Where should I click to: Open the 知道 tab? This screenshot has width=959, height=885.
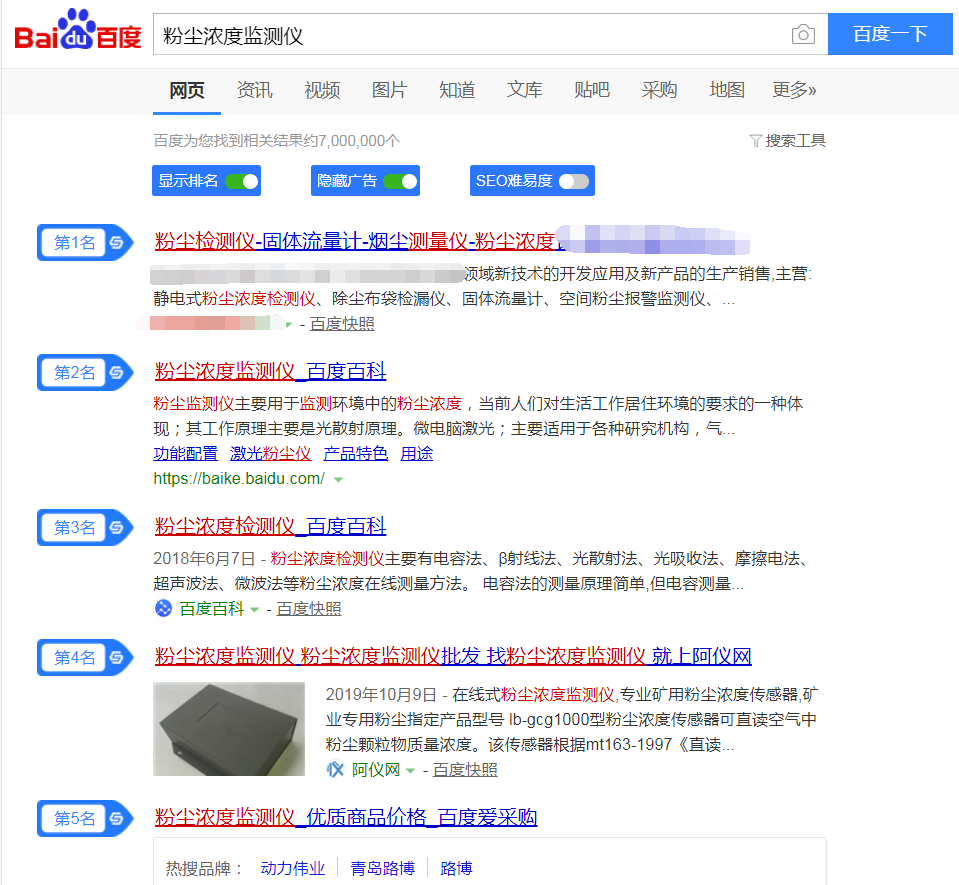(x=457, y=90)
